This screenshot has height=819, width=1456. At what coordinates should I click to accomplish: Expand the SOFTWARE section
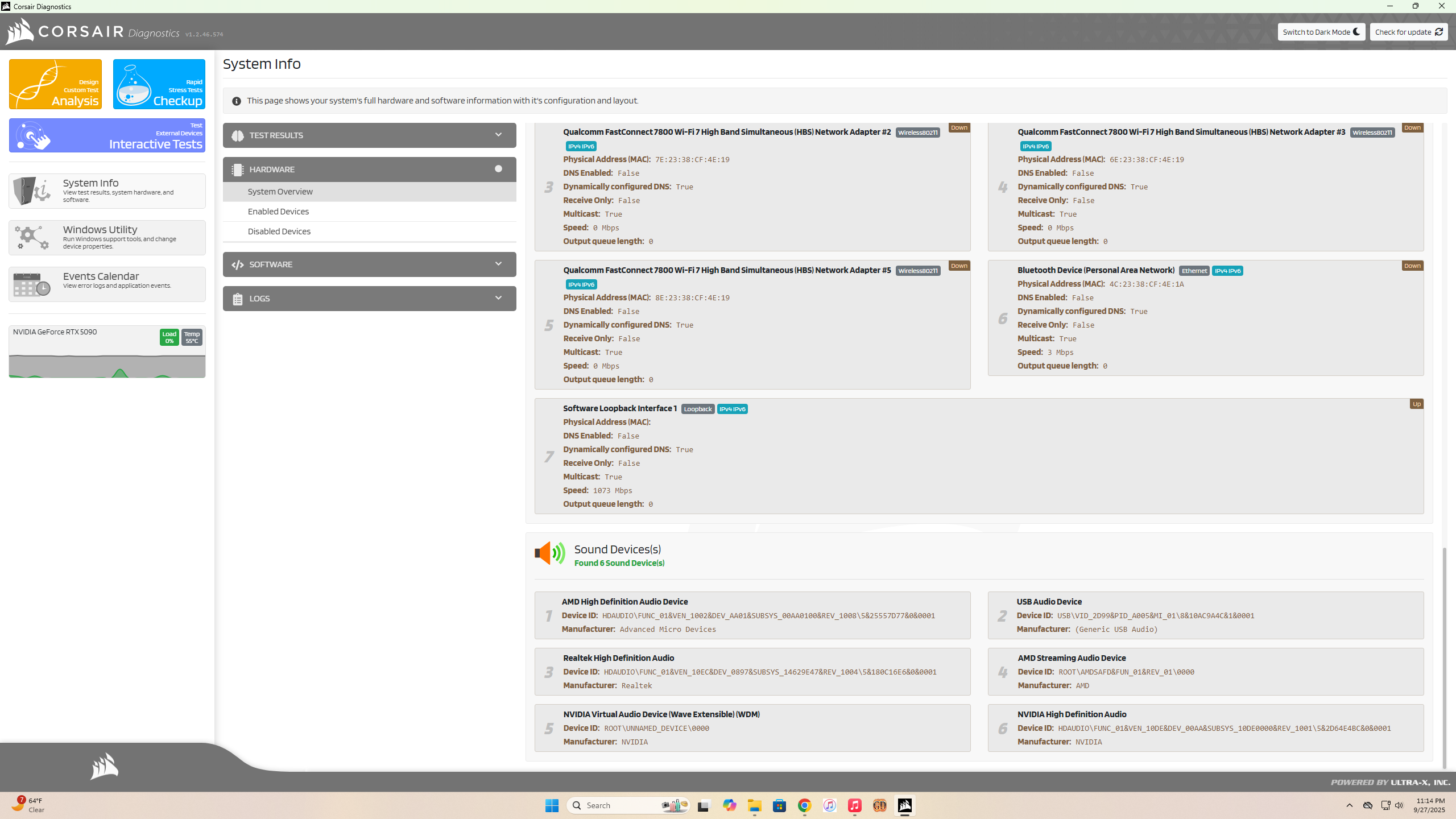498,264
